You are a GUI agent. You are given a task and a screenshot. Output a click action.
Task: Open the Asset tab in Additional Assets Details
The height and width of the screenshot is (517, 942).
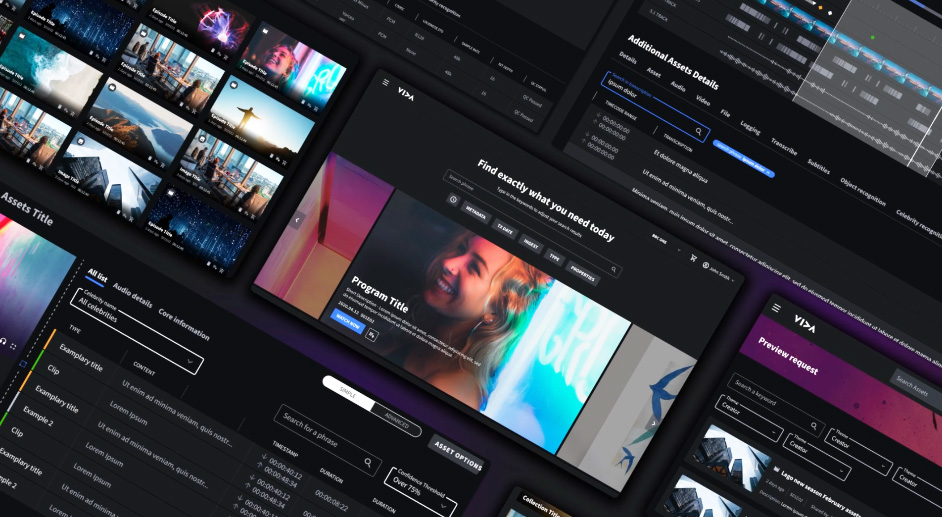coord(654,73)
